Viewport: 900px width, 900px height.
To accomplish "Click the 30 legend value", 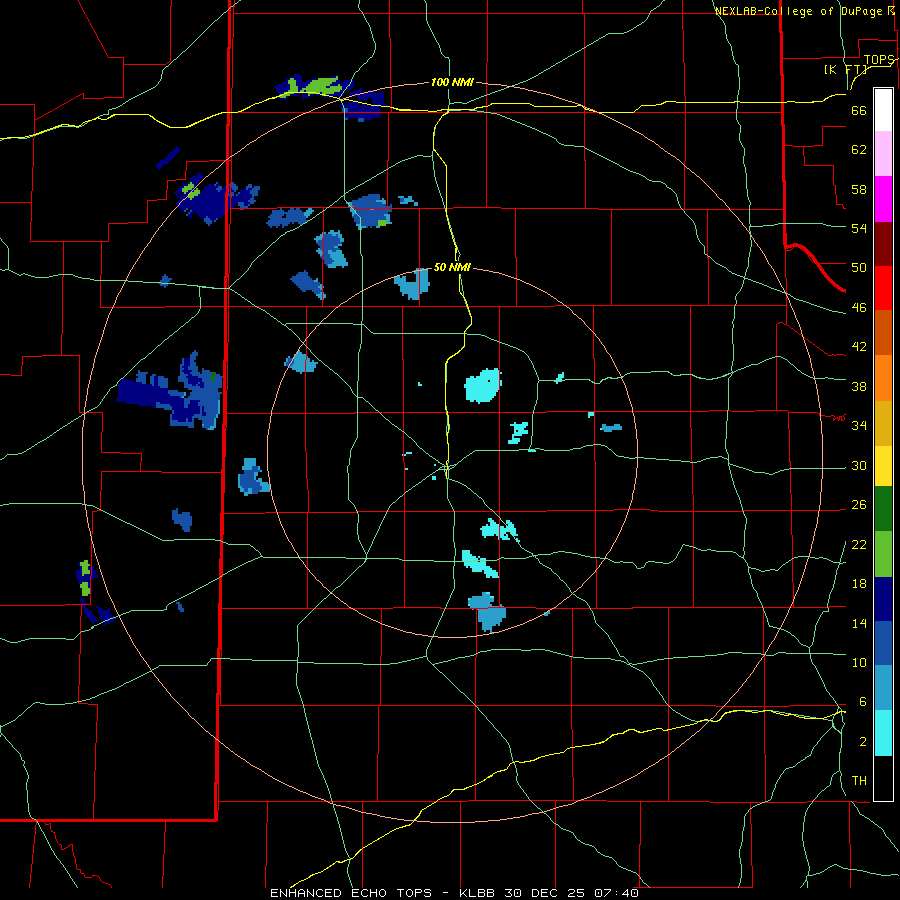I will coord(859,465).
